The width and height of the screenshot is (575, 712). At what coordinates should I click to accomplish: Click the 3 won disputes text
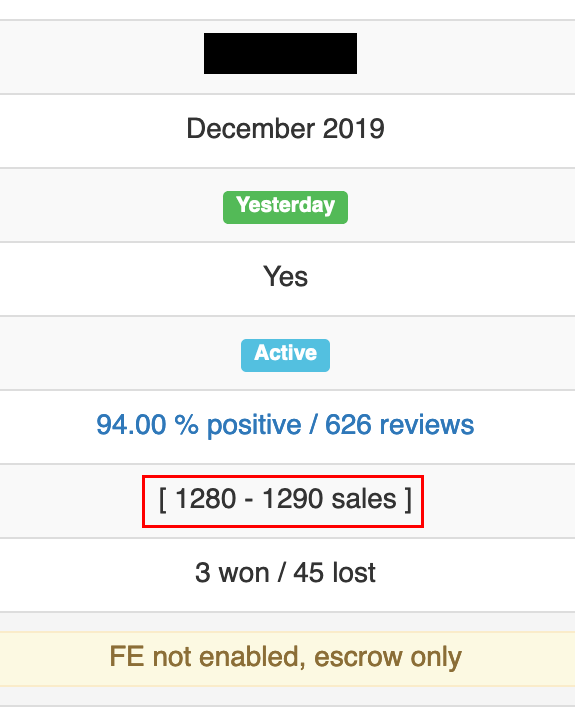[x=228, y=573]
